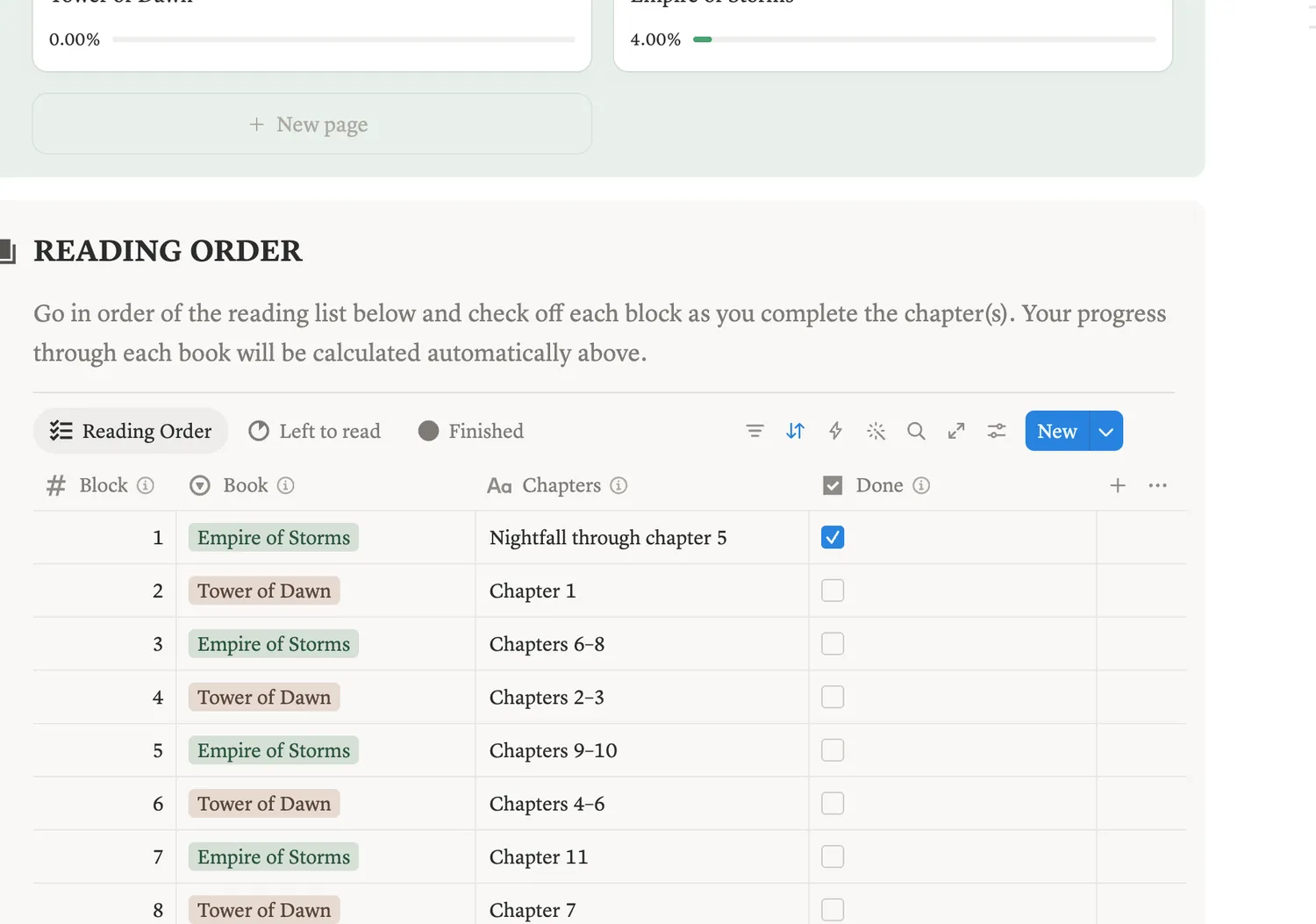Open the Chapters column header menu
Image resolution: width=1316 pixels, height=924 pixels.
(641, 485)
